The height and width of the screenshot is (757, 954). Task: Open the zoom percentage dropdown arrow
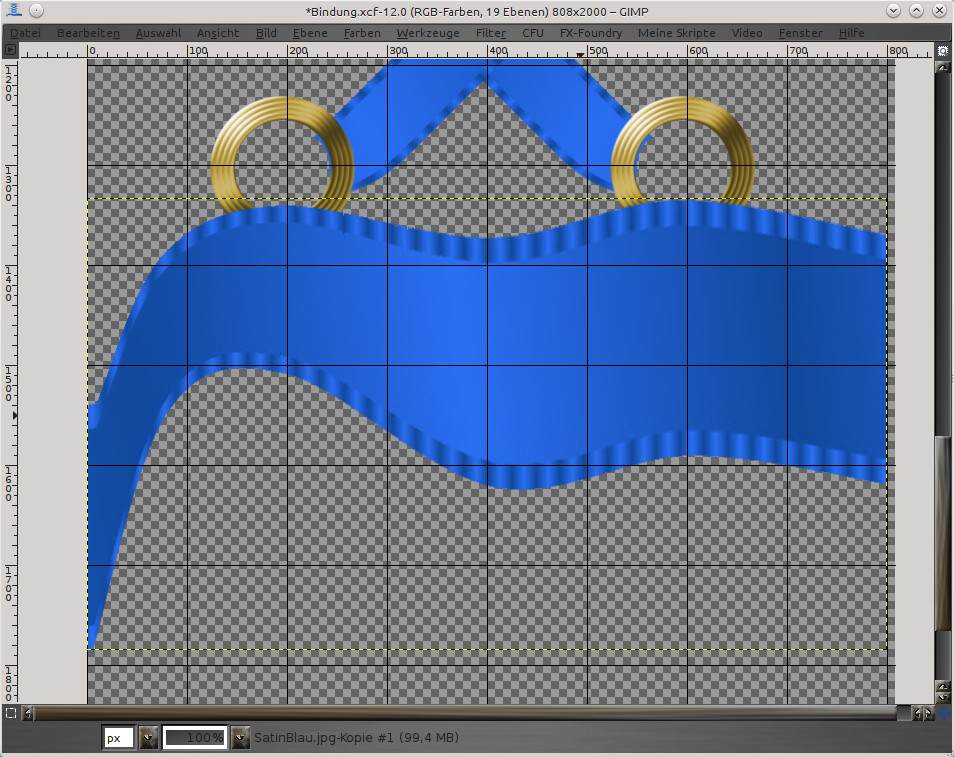240,738
